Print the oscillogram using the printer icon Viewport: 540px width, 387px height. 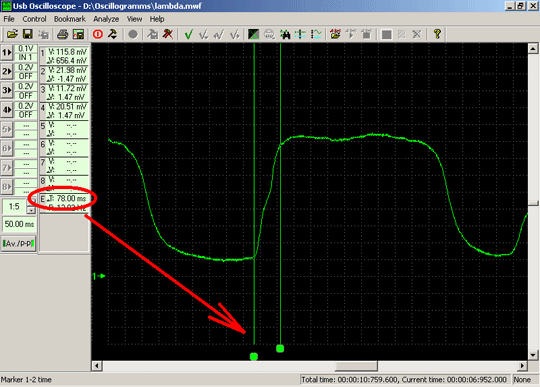62,34
